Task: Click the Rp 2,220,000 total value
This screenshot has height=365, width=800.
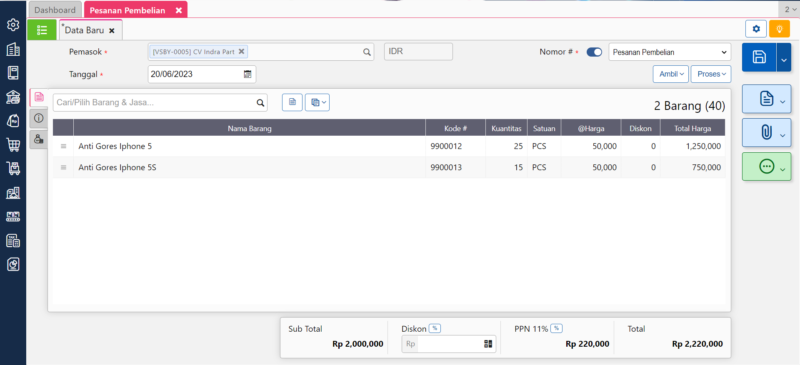Action: tap(697, 344)
